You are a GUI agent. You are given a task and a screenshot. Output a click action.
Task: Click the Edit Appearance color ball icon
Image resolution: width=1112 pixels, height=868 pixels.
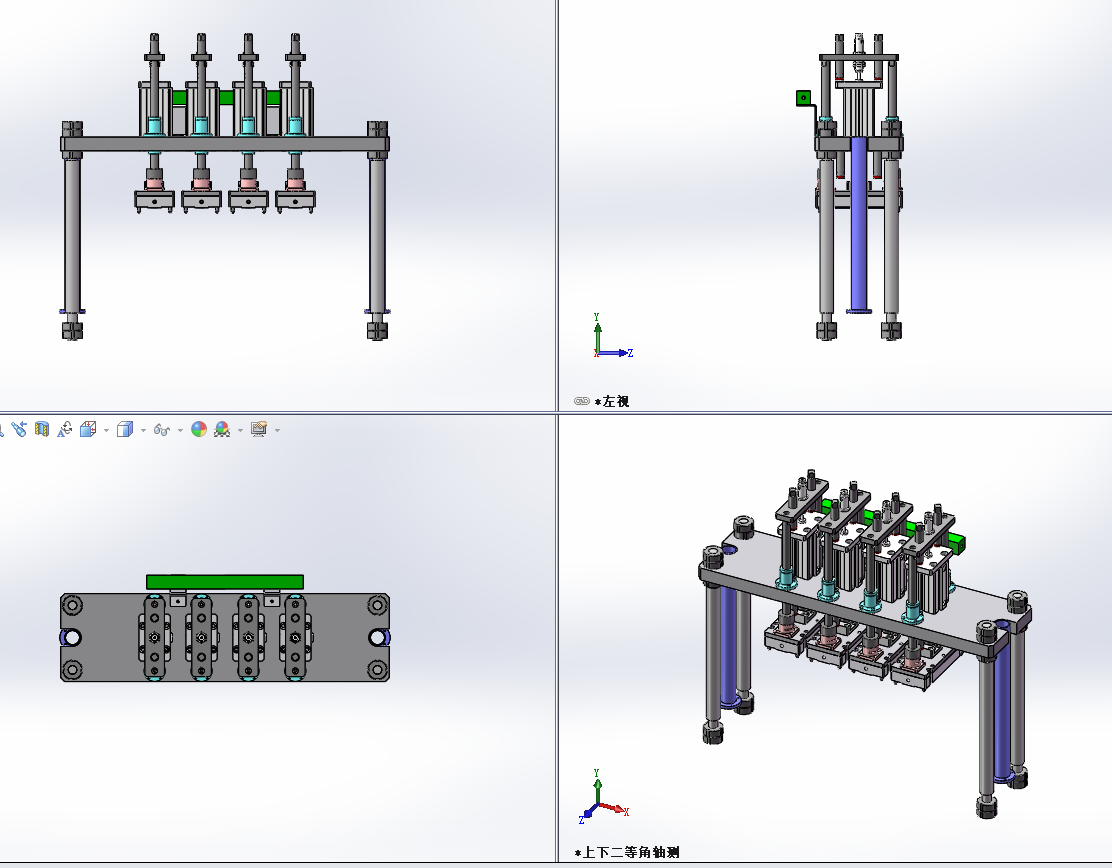tap(199, 430)
